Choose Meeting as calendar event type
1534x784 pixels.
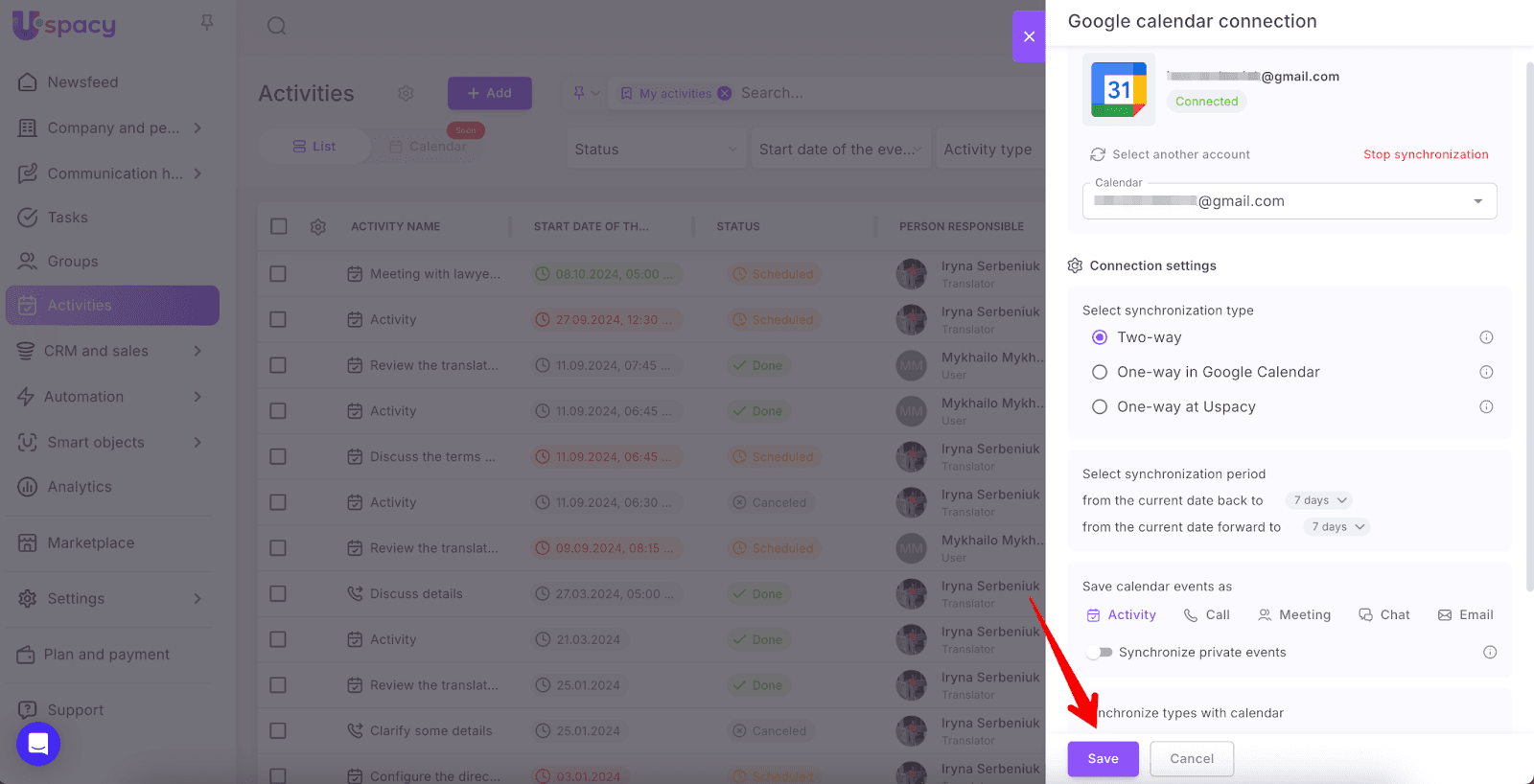point(1294,615)
